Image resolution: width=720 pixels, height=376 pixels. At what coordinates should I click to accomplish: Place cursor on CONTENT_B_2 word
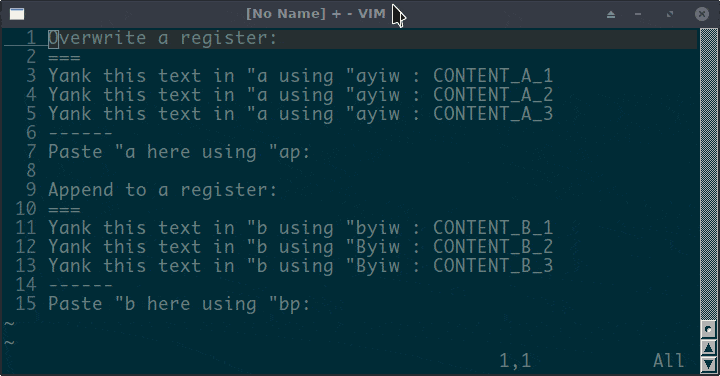(x=493, y=247)
